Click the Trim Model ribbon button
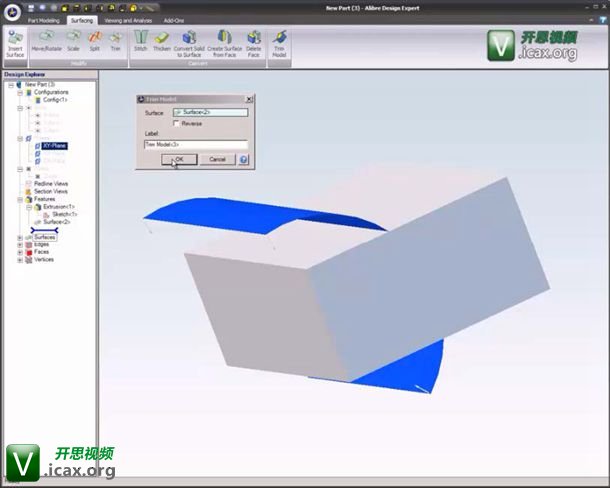Screen dimensions: 610x488 click(280, 42)
